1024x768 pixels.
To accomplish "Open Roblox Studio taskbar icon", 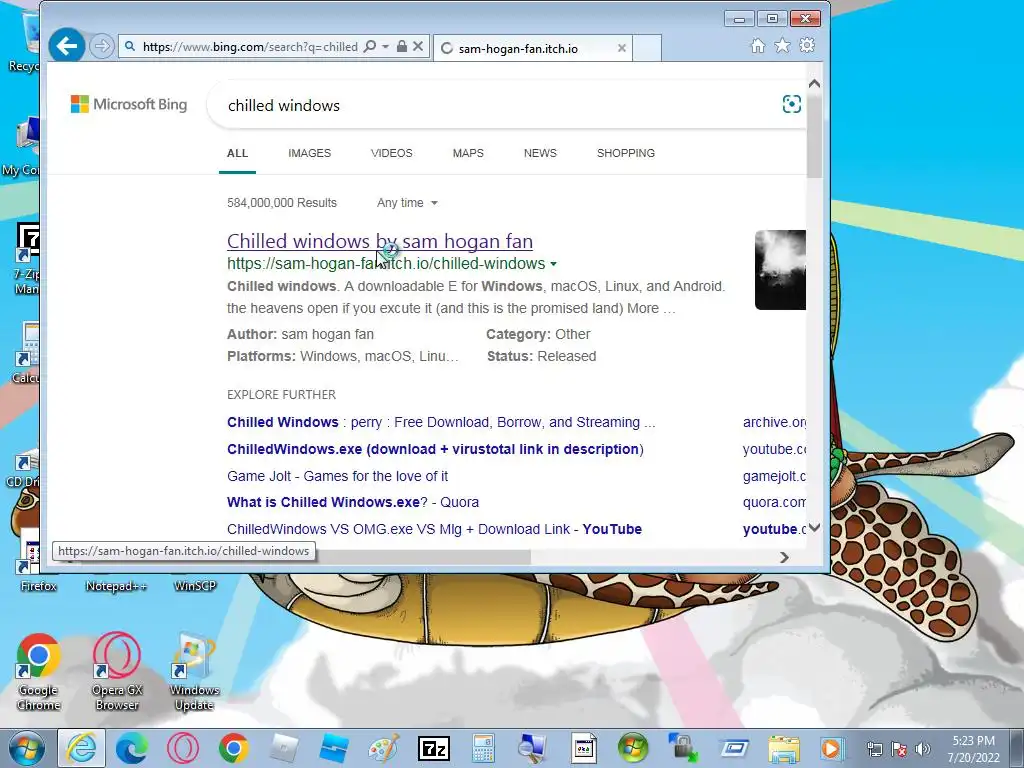I will (x=334, y=748).
